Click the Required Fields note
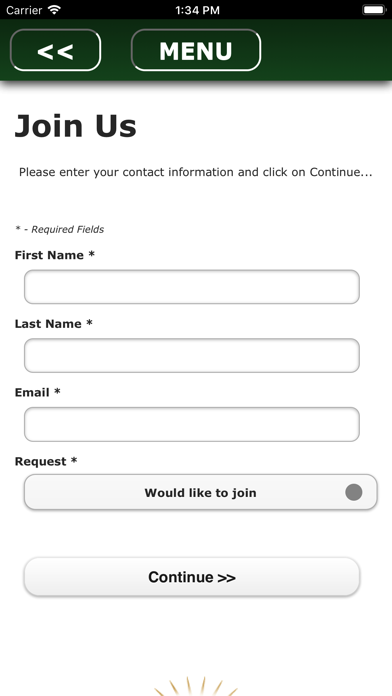 point(59,229)
